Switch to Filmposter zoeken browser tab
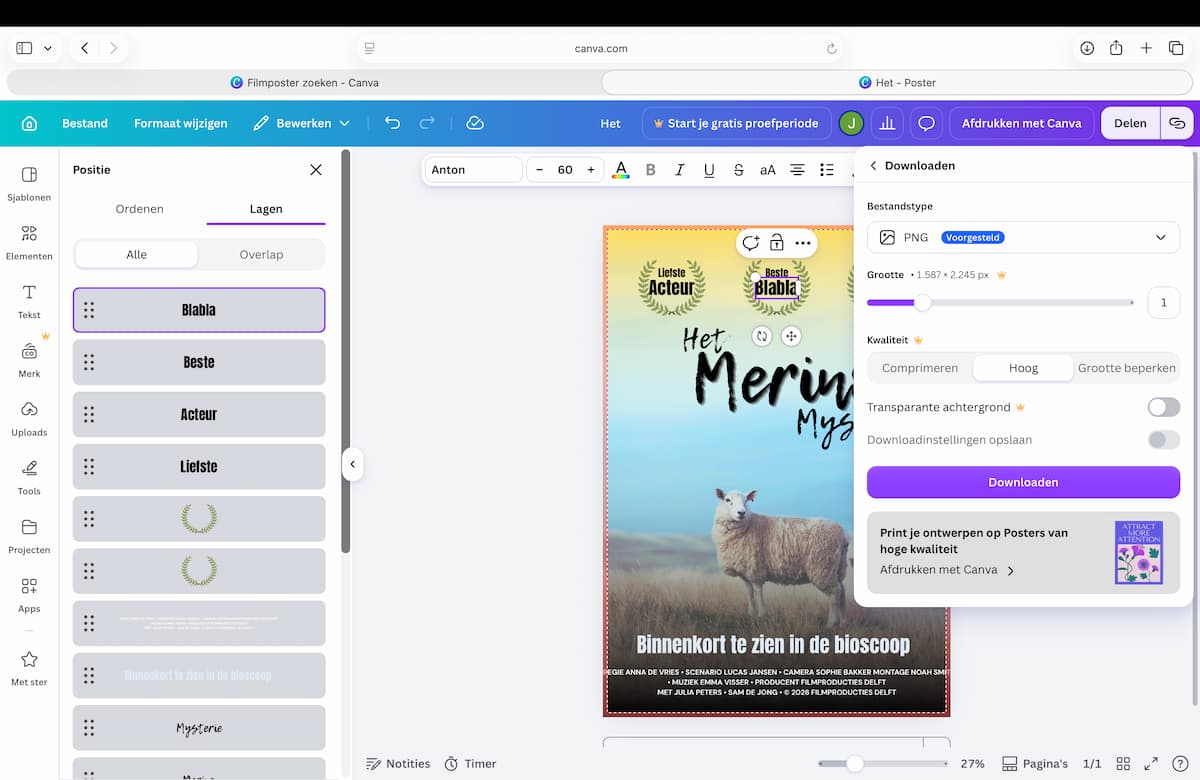1200x780 pixels. tap(304, 82)
